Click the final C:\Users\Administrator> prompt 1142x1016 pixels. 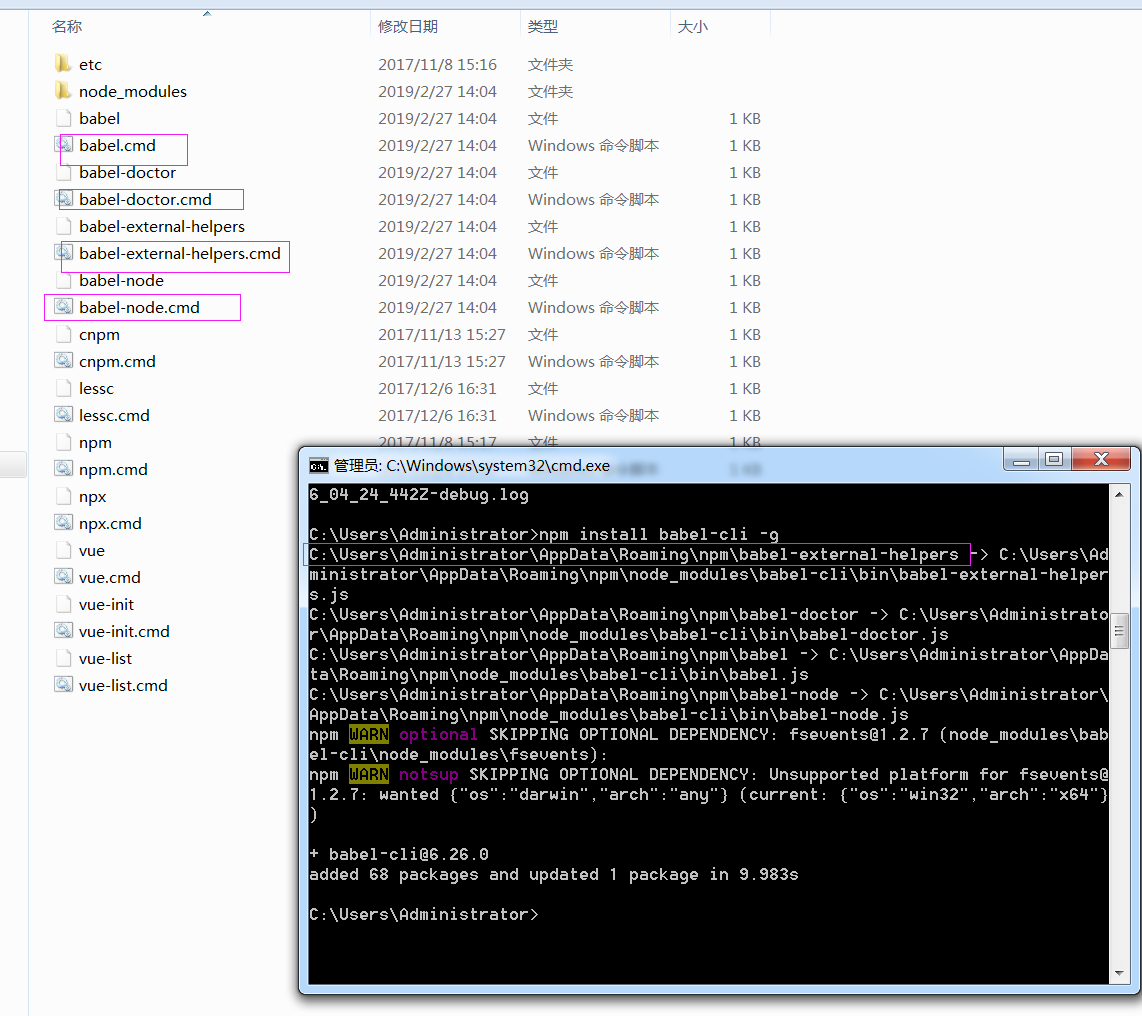424,915
